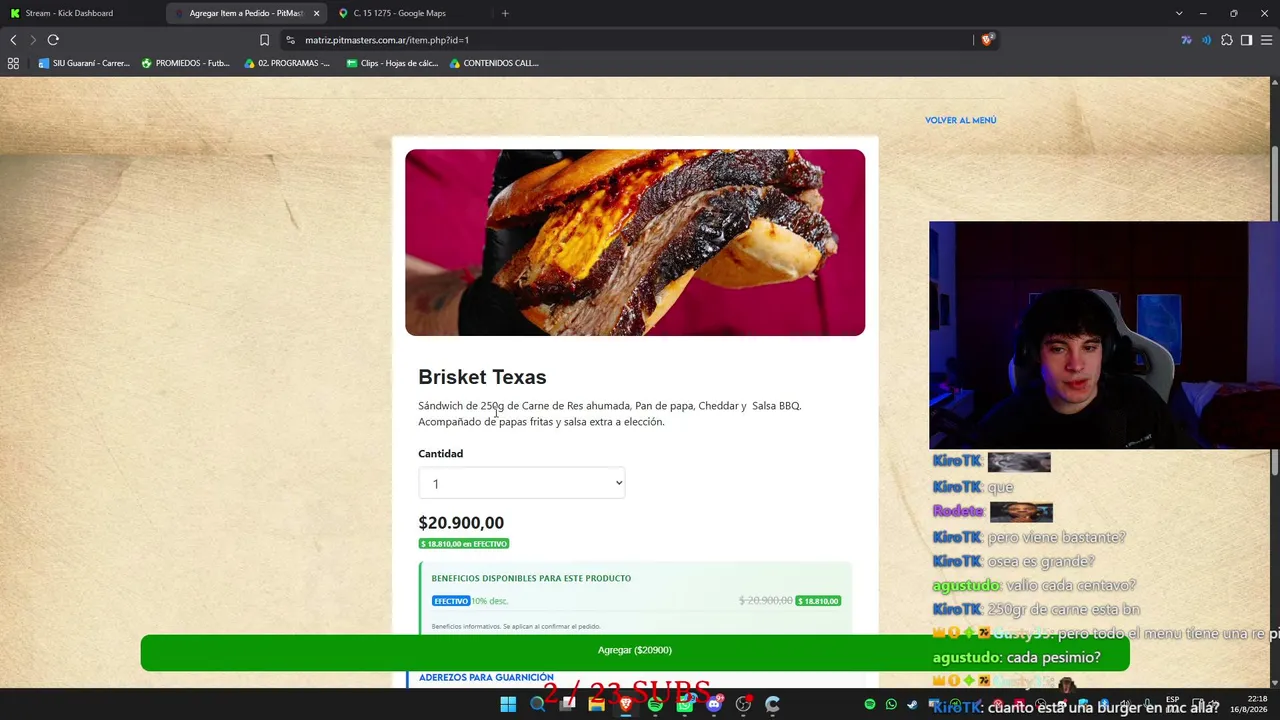Screen dimensions: 1280x720
Task: Click the WhatsApp icon in system tray
Action: [891, 705]
